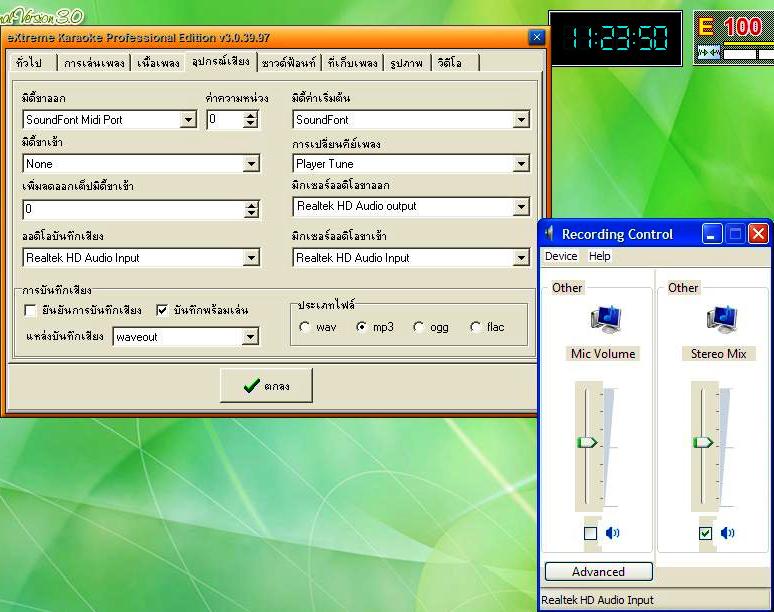
Task: Choose the flac file type option
Action: pyautogui.click(x=476, y=327)
